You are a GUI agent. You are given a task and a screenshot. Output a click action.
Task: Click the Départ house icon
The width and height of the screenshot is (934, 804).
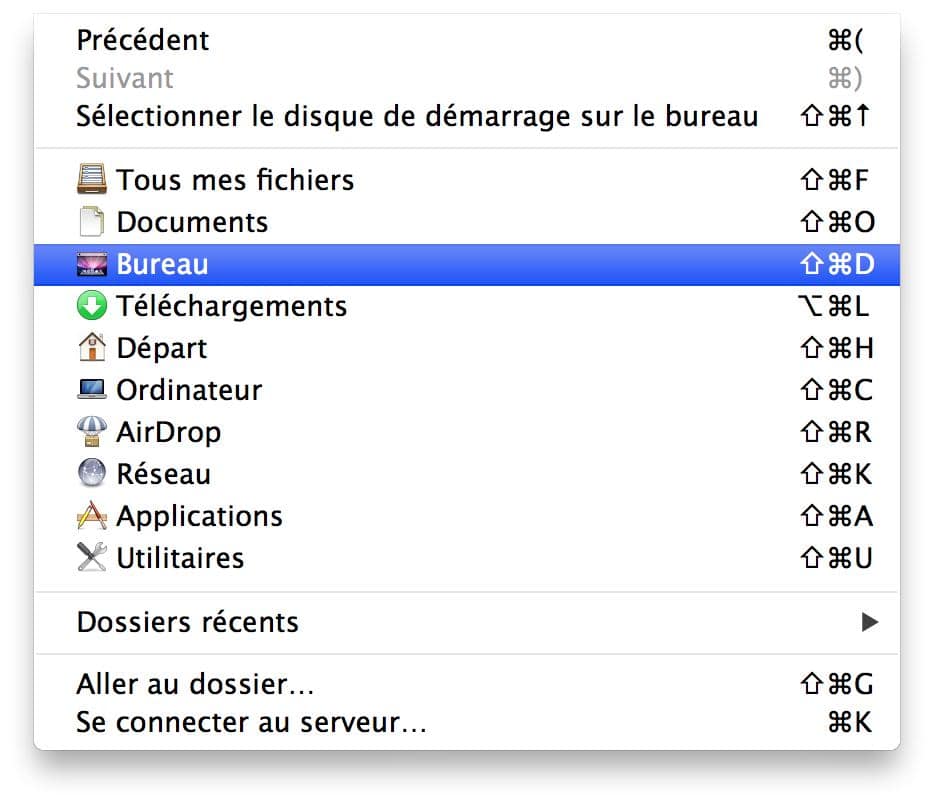[92, 347]
